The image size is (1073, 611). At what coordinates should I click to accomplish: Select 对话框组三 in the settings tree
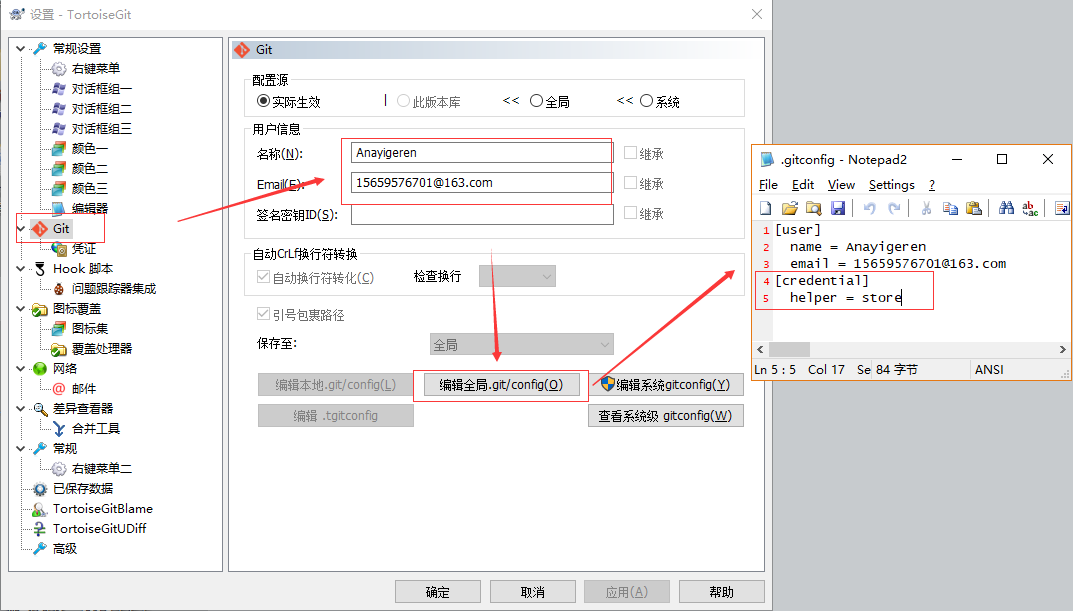point(101,128)
